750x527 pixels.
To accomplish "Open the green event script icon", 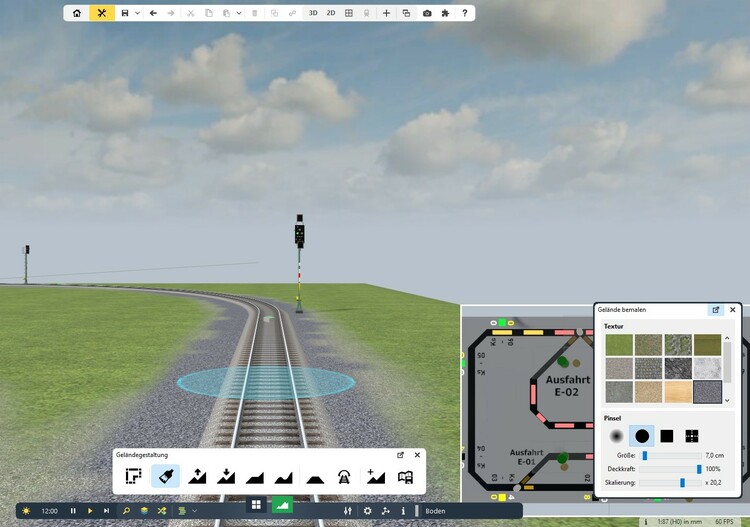I will tap(182, 511).
